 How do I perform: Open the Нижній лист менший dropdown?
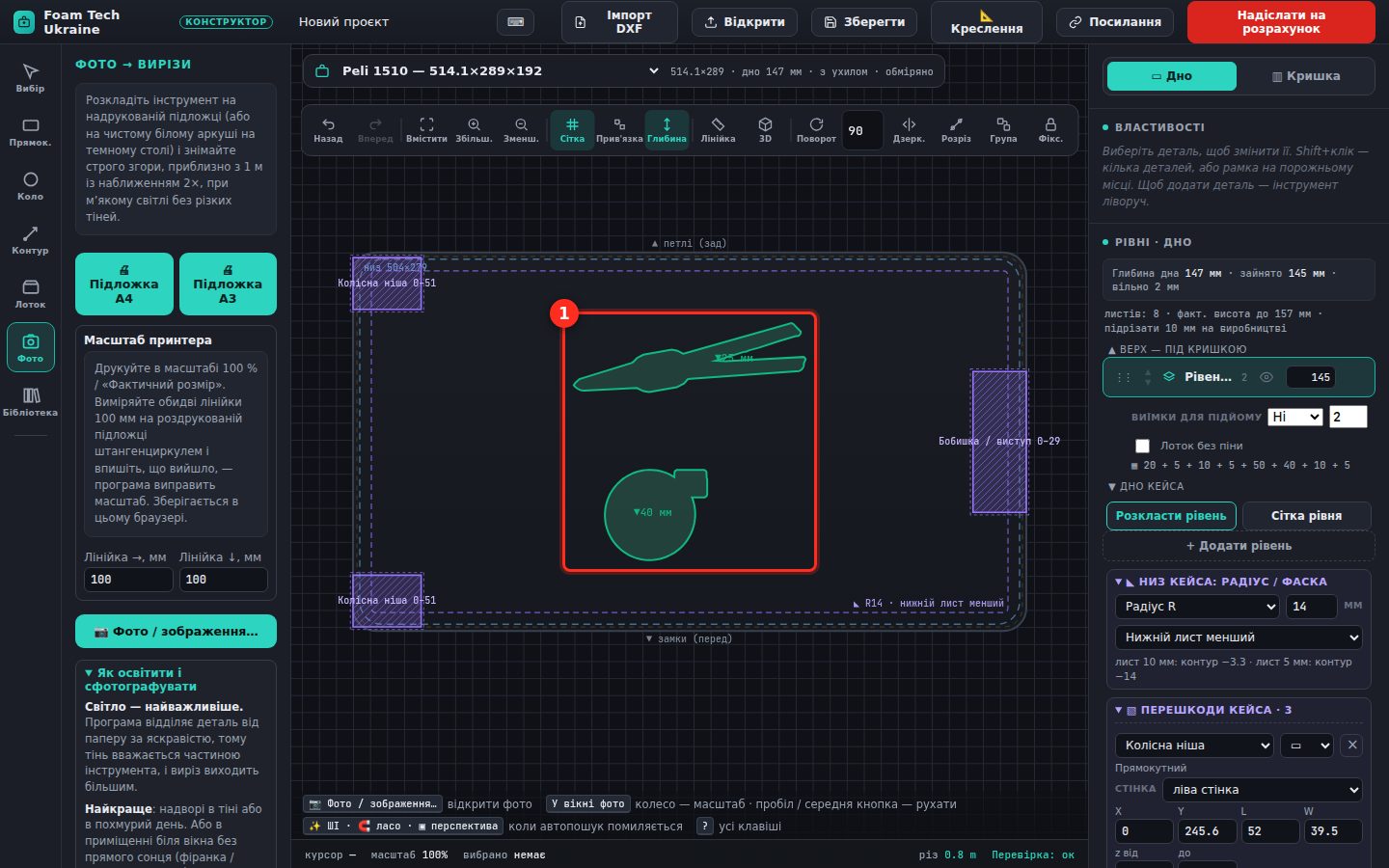pyautogui.click(x=1239, y=637)
